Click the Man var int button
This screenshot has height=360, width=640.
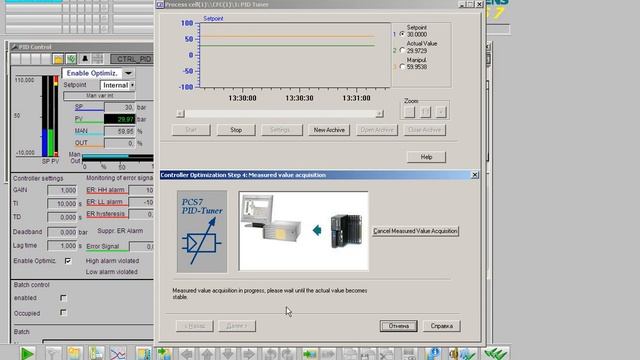click(x=100, y=96)
